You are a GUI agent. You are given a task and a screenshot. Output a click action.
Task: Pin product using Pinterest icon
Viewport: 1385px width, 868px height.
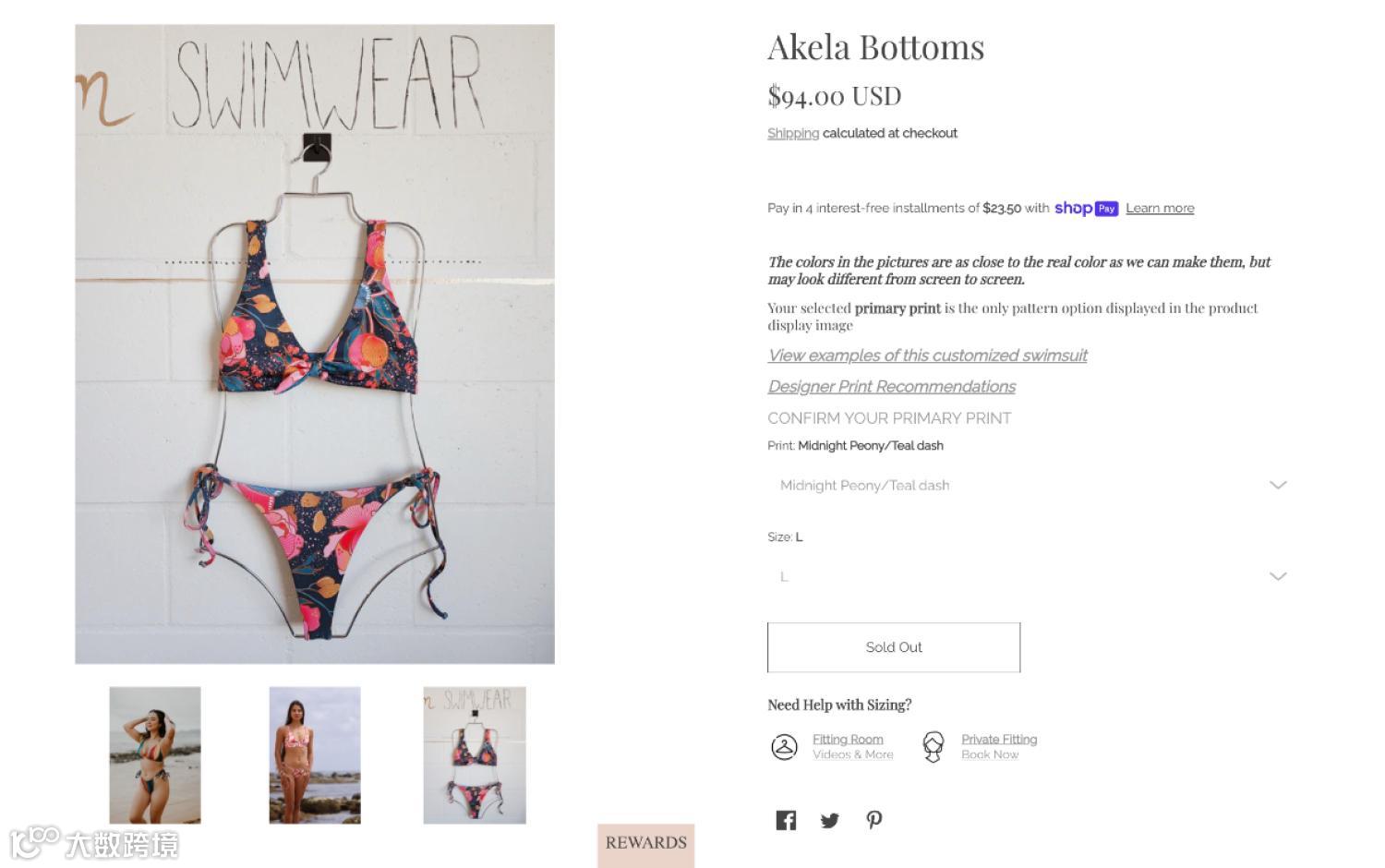coord(874,820)
